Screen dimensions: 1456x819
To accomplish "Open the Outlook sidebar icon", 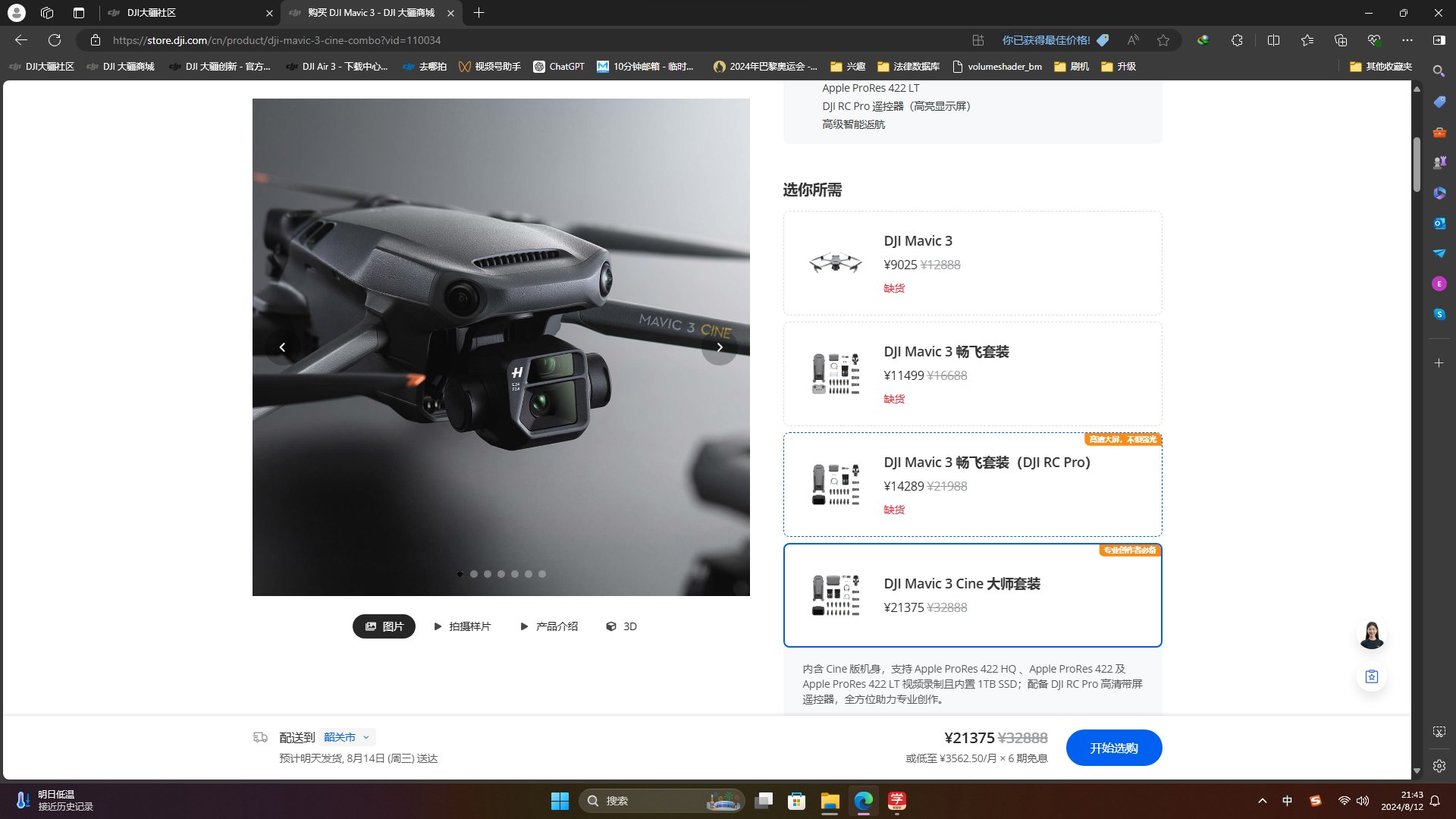I will (x=1439, y=223).
